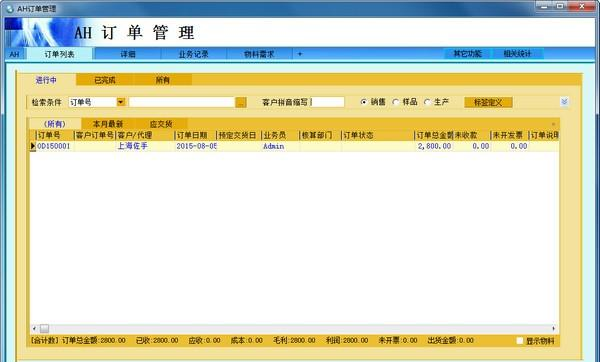The width and height of the screenshot is (600, 362).
Task: Click the horizontal scrollbar left arrow
Action: [34, 328]
